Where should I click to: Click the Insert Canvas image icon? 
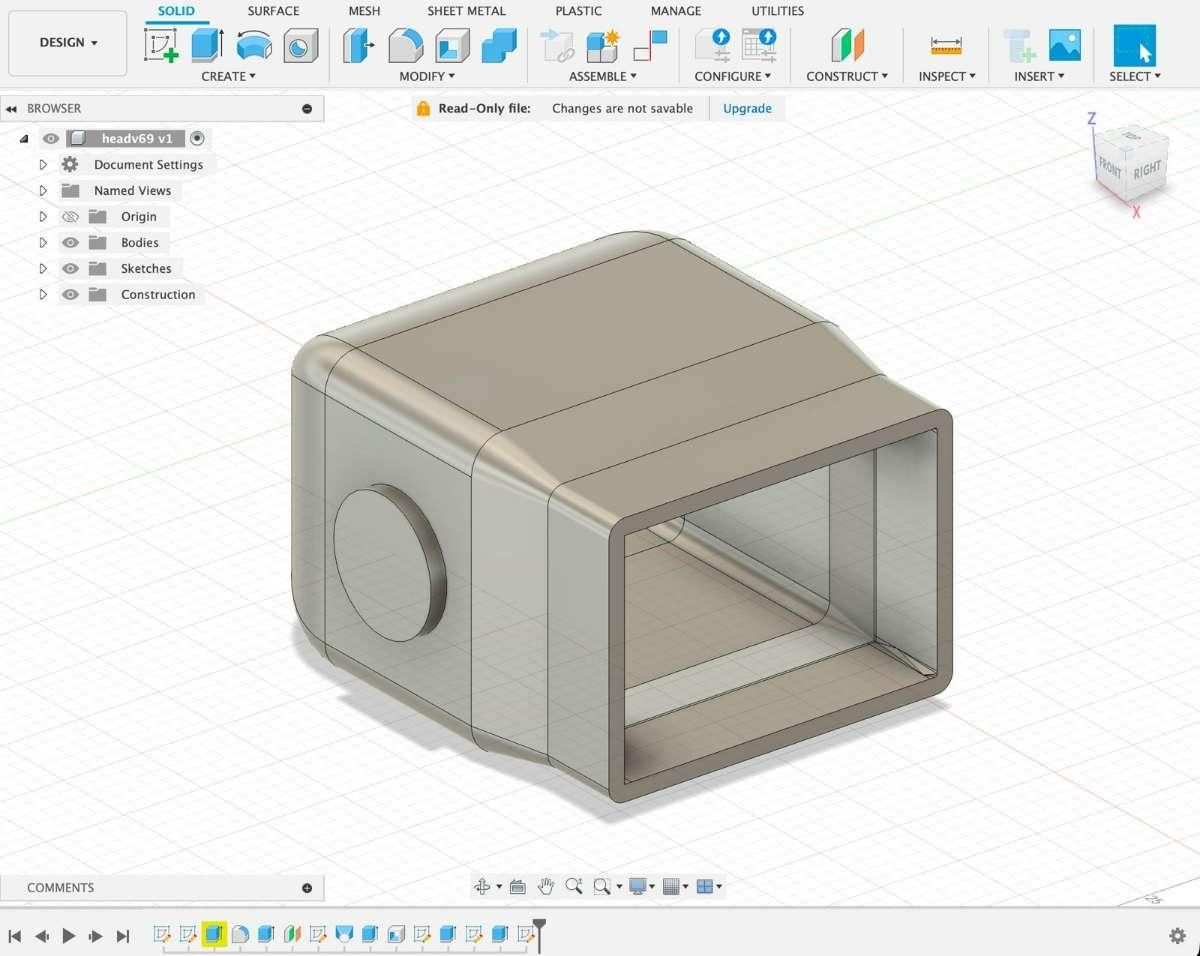tap(1064, 45)
